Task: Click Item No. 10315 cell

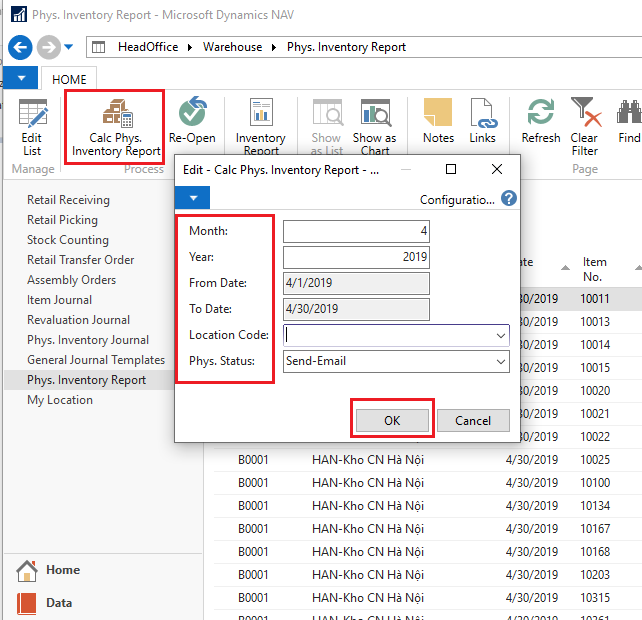Action: click(595, 598)
